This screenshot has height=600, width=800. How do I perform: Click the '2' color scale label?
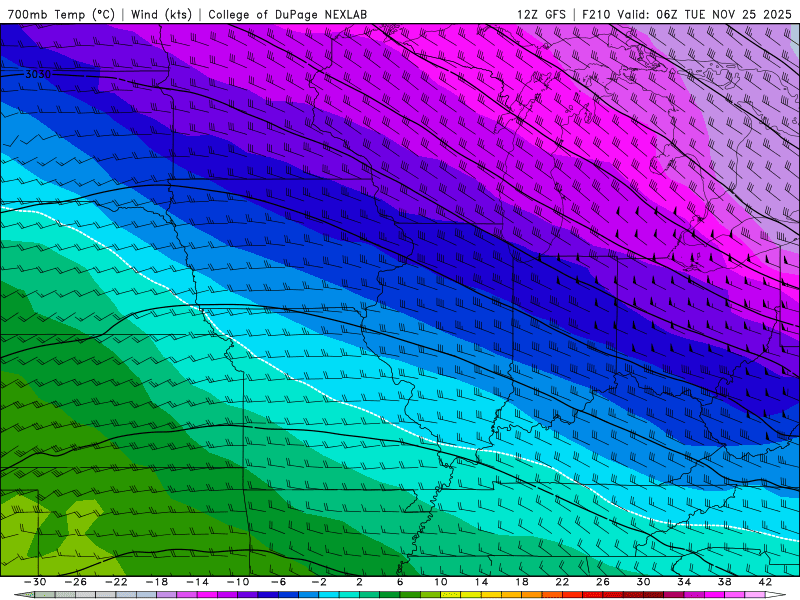359,582
